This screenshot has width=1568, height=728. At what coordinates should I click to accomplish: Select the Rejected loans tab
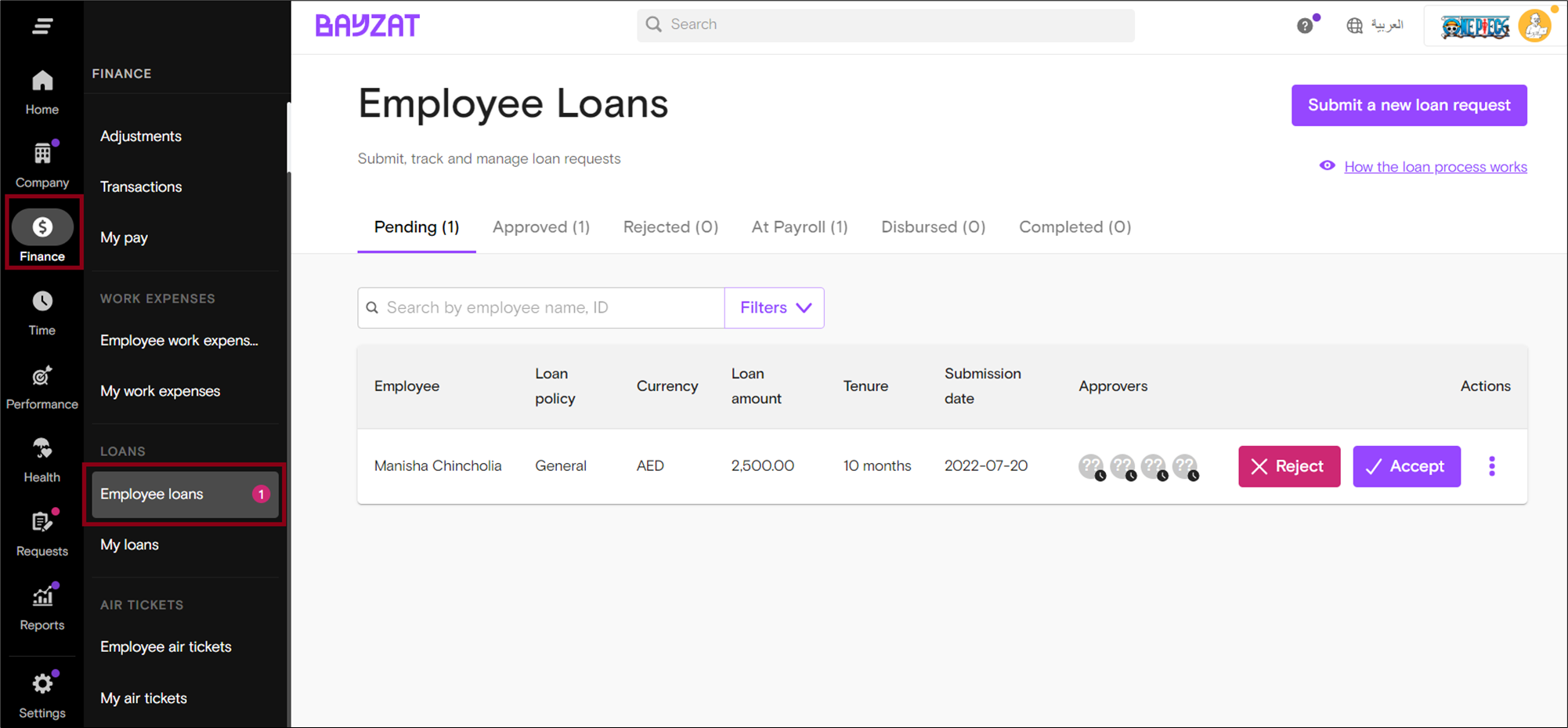click(670, 226)
